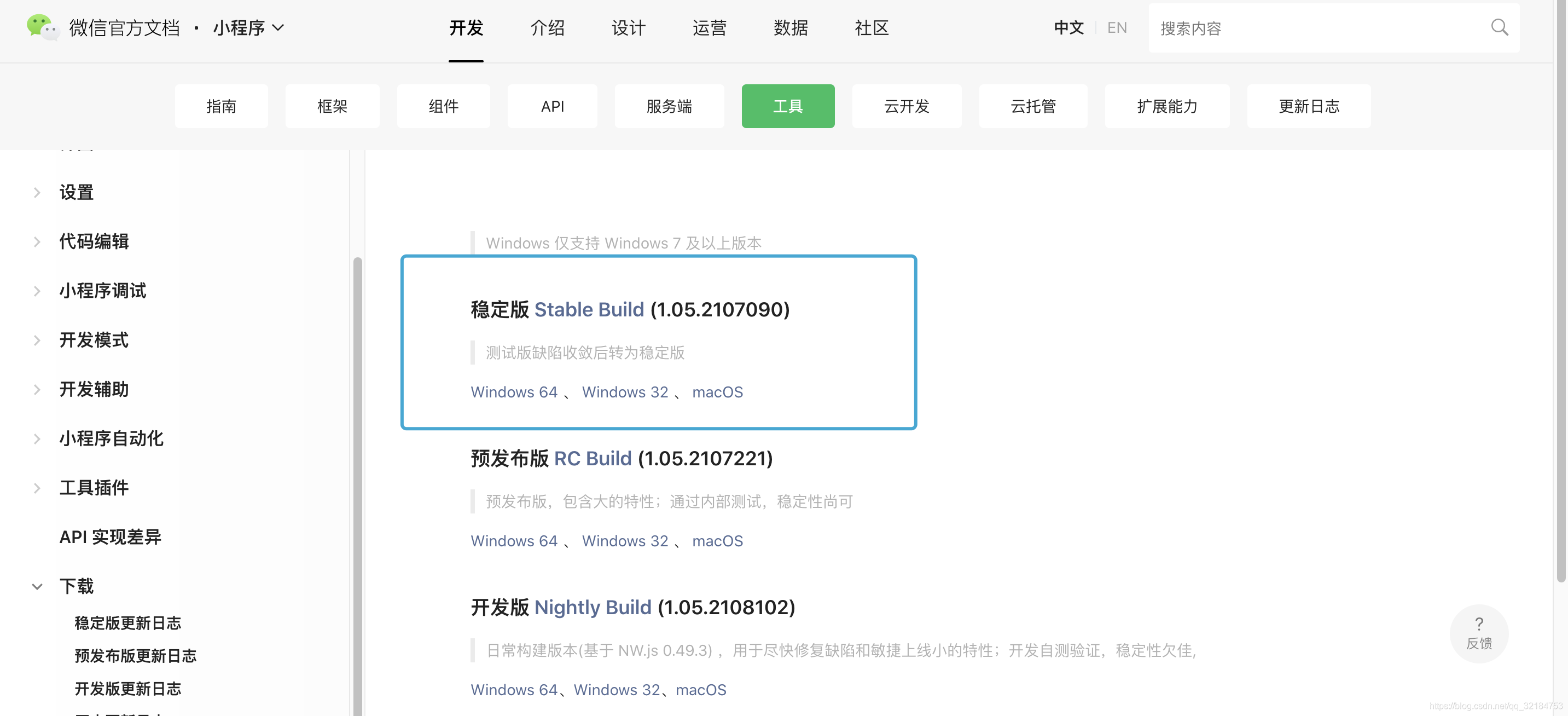Collapse the 下载 sidebar section

coord(37,586)
